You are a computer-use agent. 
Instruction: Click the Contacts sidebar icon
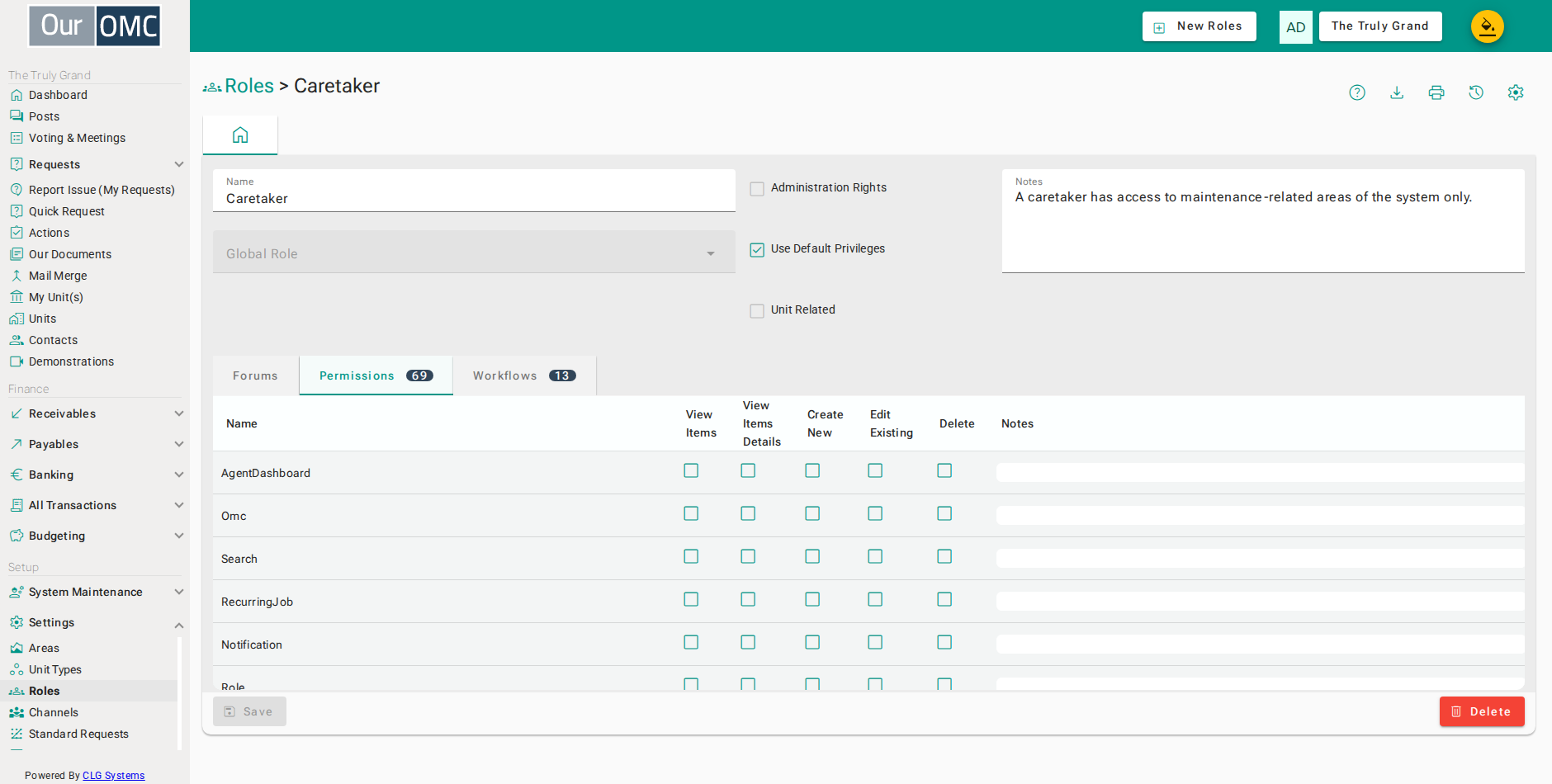[17, 340]
